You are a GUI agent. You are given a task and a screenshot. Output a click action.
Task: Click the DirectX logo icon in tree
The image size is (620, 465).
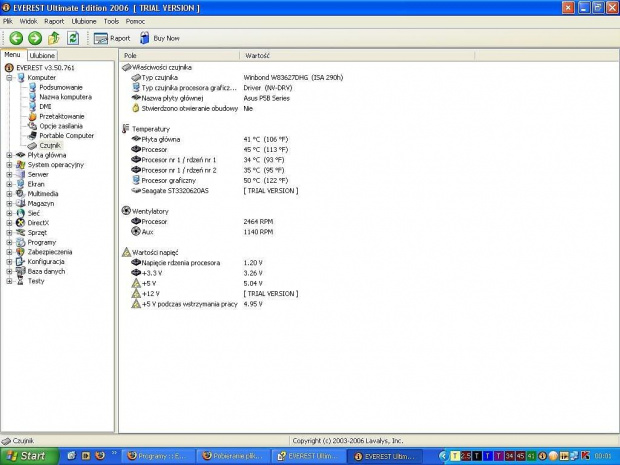20,223
